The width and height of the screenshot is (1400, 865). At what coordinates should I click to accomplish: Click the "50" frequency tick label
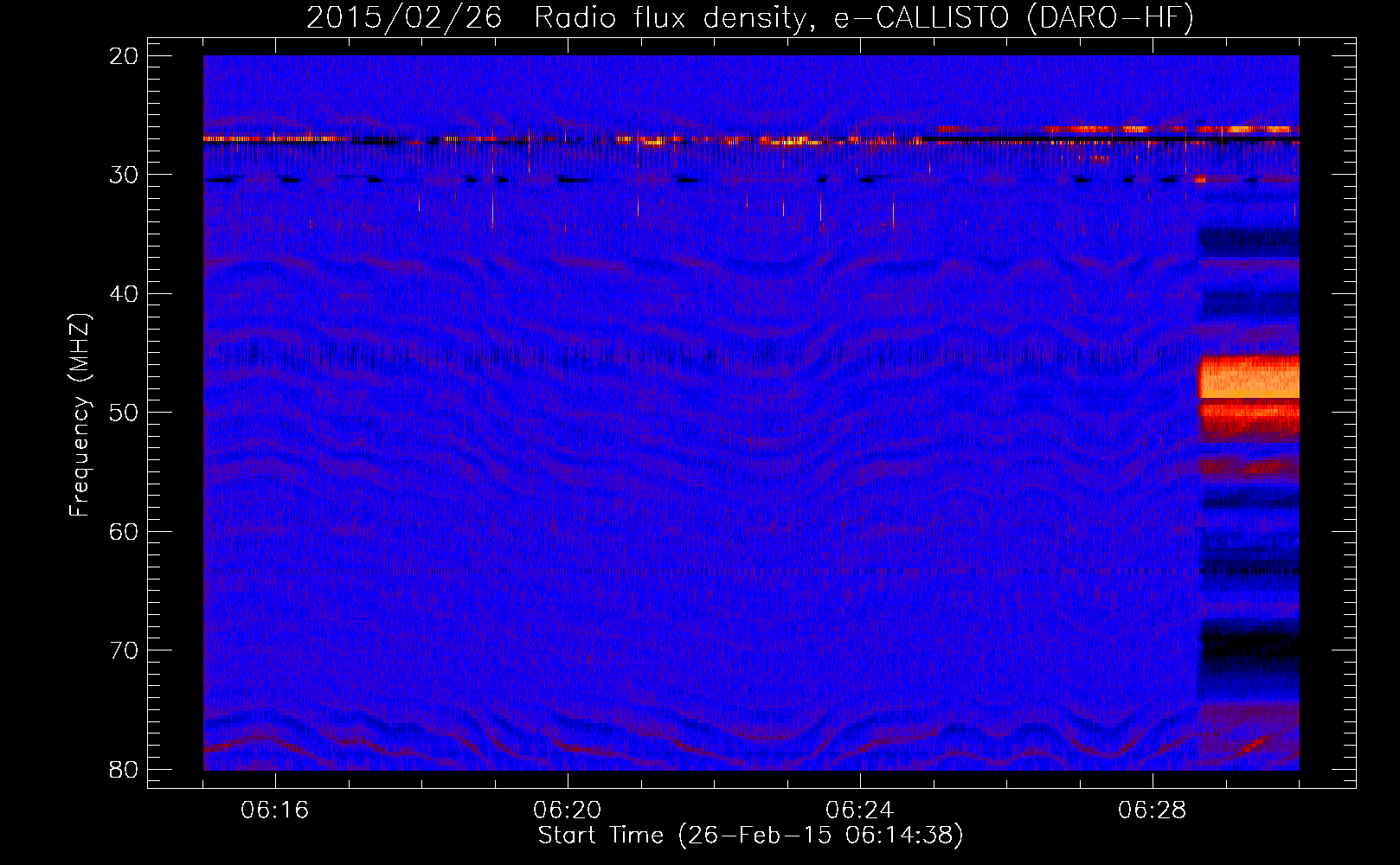point(125,413)
